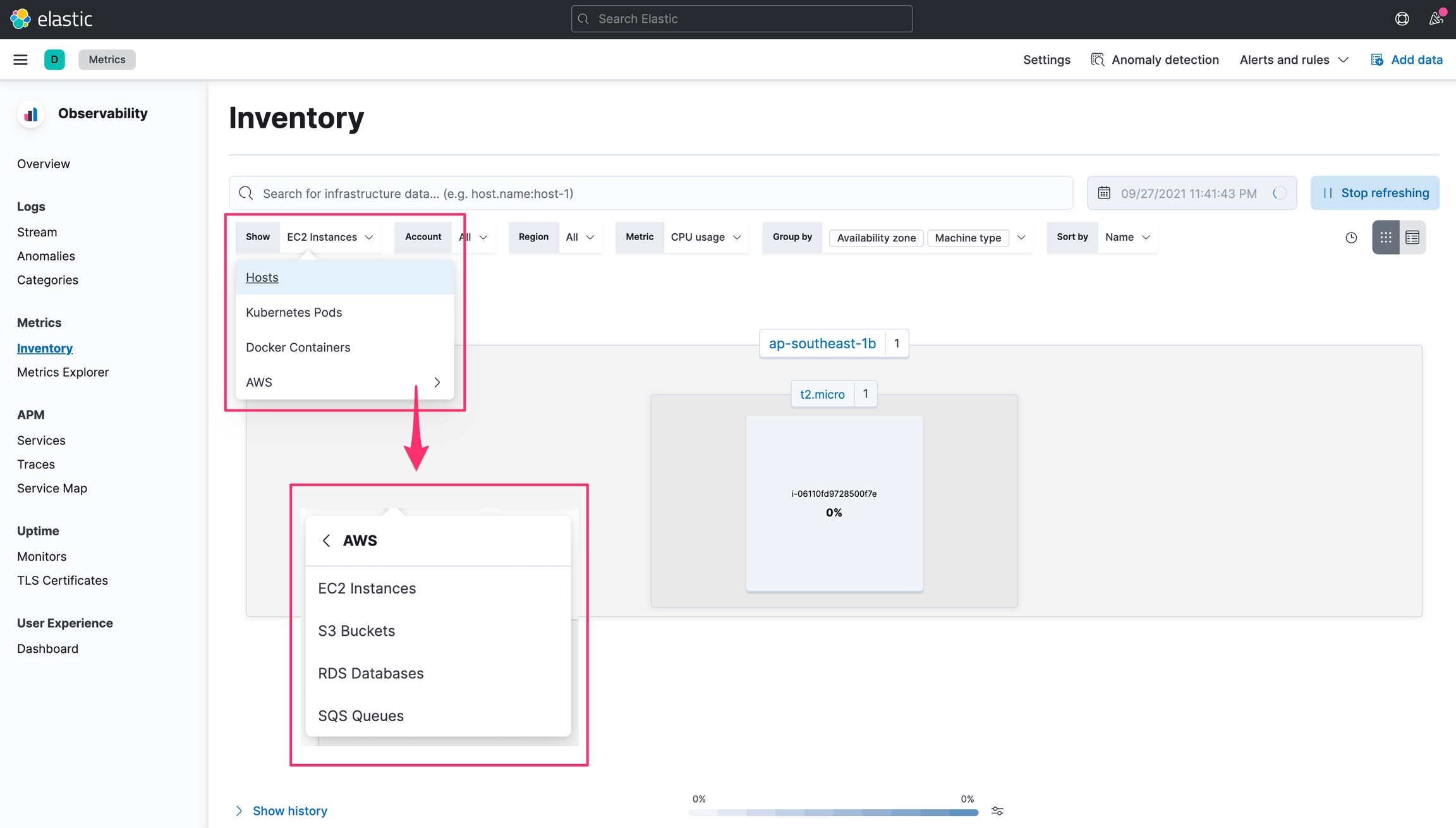
Task: Open the hamburger navigation menu
Action: point(20,59)
